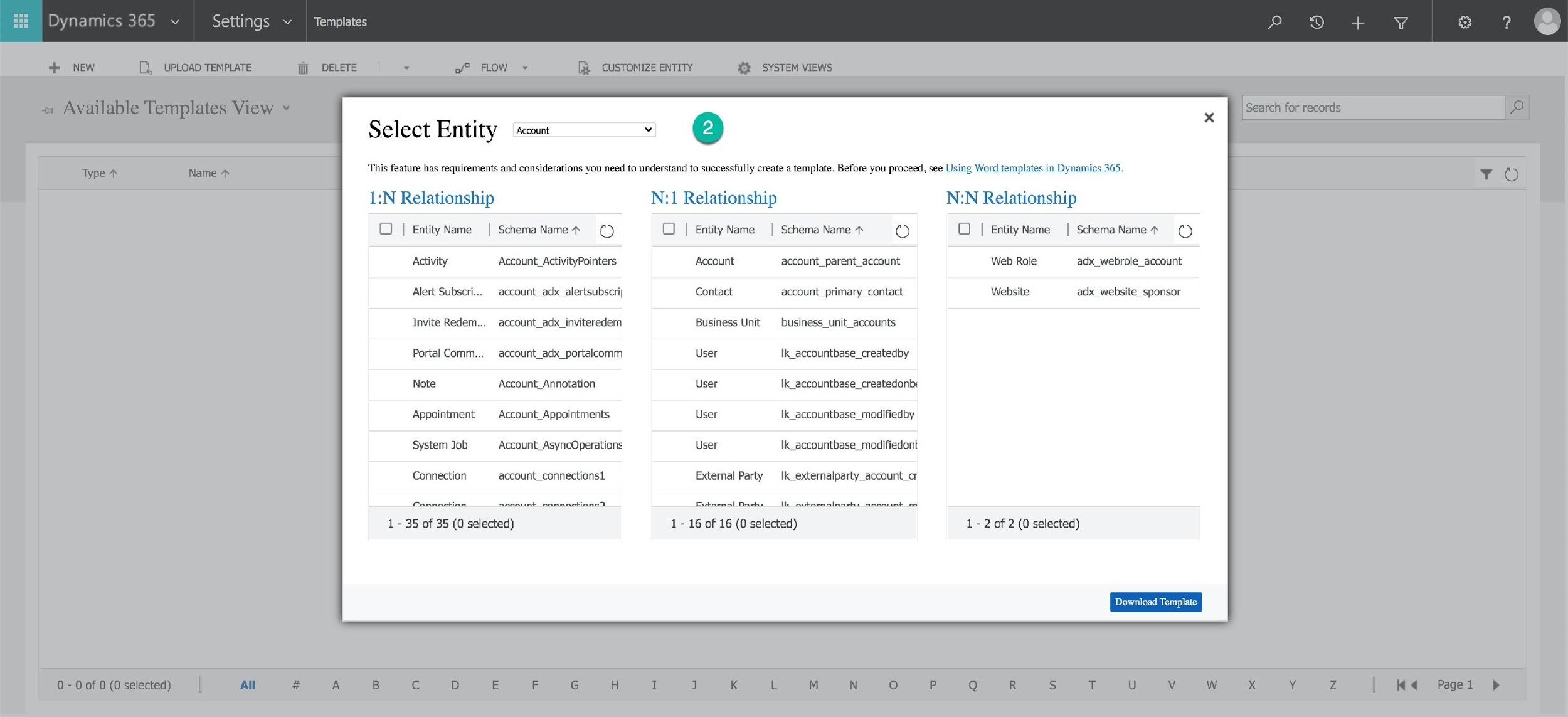The height and width of the screenshot is (717, 1568).
Task: Expand Available Templates View selector
Action: (287, 108)
